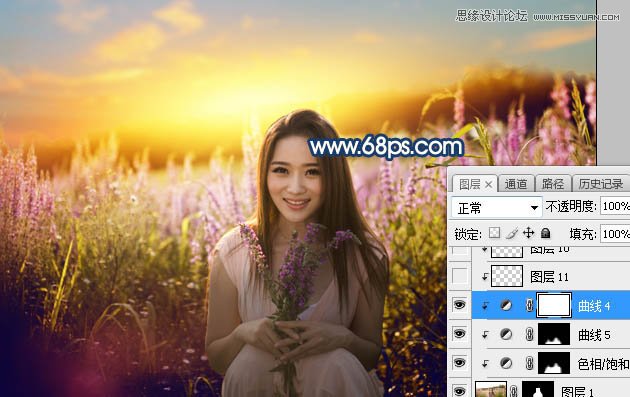The width and height of the screenshot is (630, 397).
Task: Select the 图层 (Layers) tab
Action: click(x=470, y=184)
